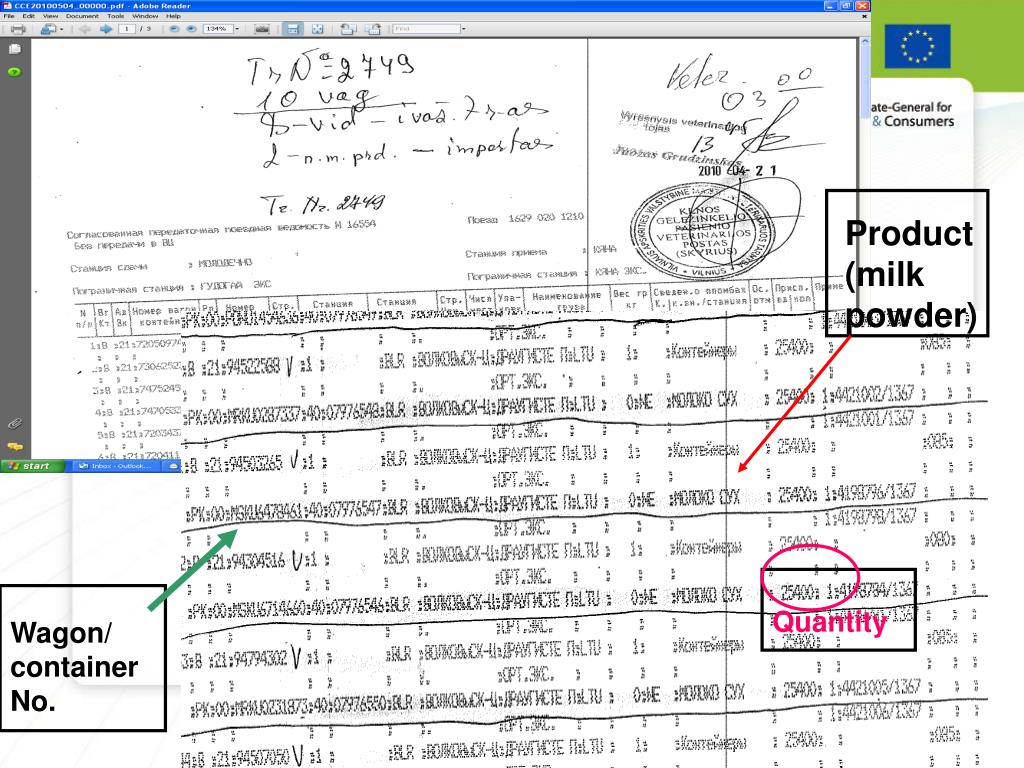Click the Adobe Reader PDF icon in title bar
This screenshot has width=1024, height=768.
pos(7,5)
